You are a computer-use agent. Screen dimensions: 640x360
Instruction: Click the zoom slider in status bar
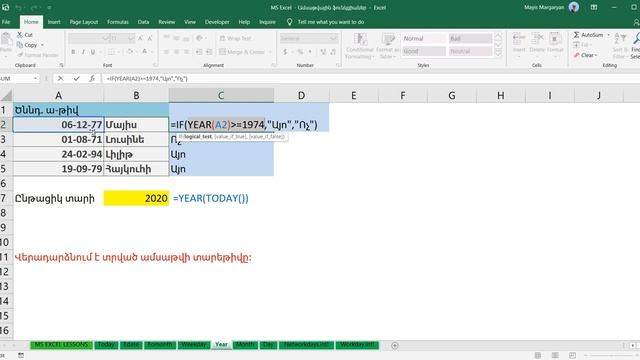(611, 356)
